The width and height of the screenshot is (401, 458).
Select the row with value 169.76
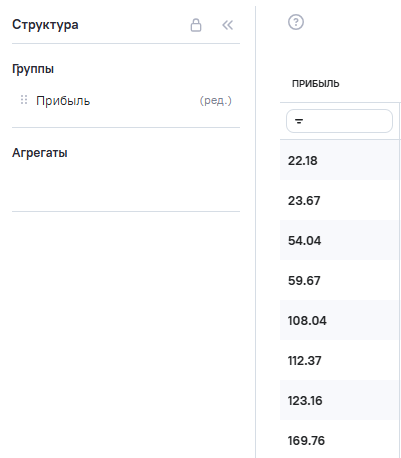tap(340, 439)
